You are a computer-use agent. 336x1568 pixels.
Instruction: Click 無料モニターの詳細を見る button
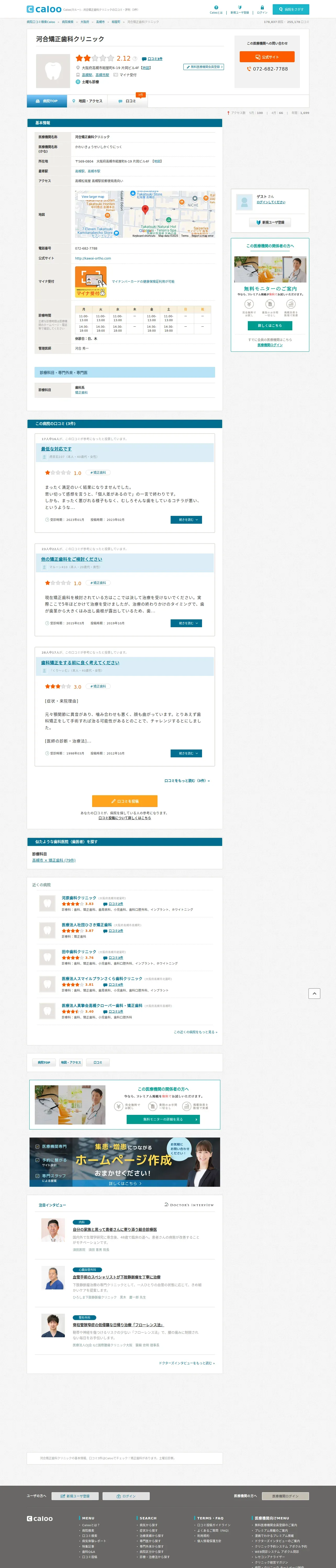(x=163, y=1119)
